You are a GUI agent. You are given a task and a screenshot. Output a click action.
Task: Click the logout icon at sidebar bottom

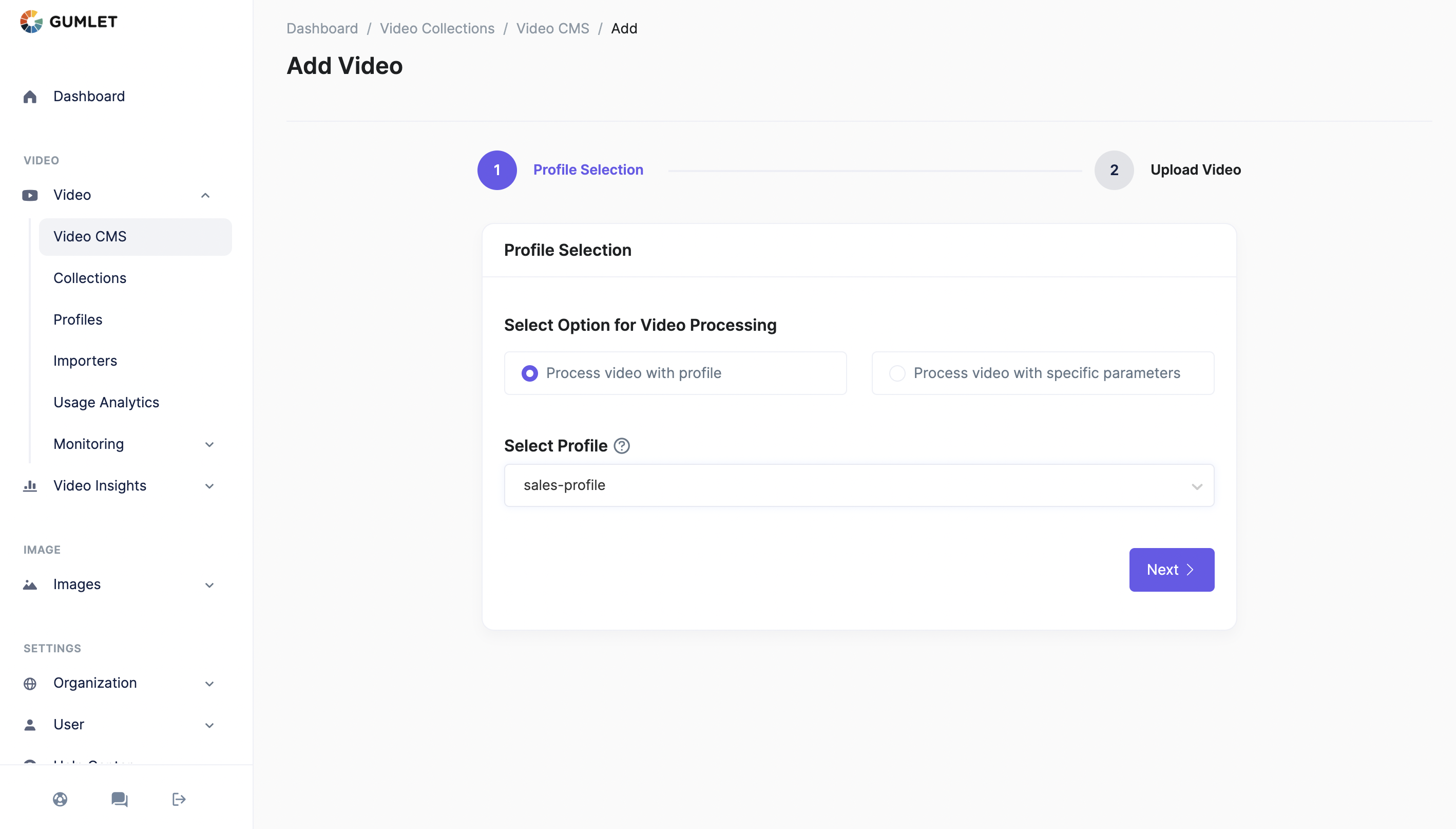[x=179, y=799]
